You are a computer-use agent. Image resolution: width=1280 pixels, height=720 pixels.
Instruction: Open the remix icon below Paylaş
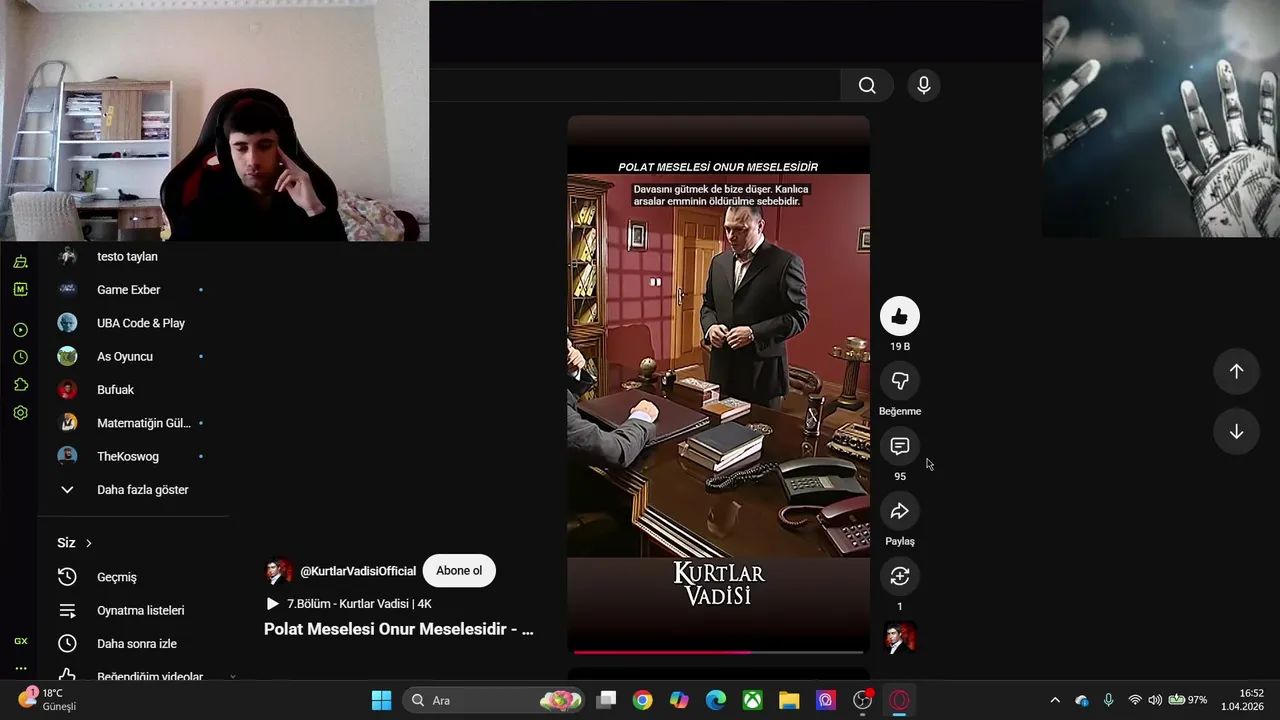899,576
